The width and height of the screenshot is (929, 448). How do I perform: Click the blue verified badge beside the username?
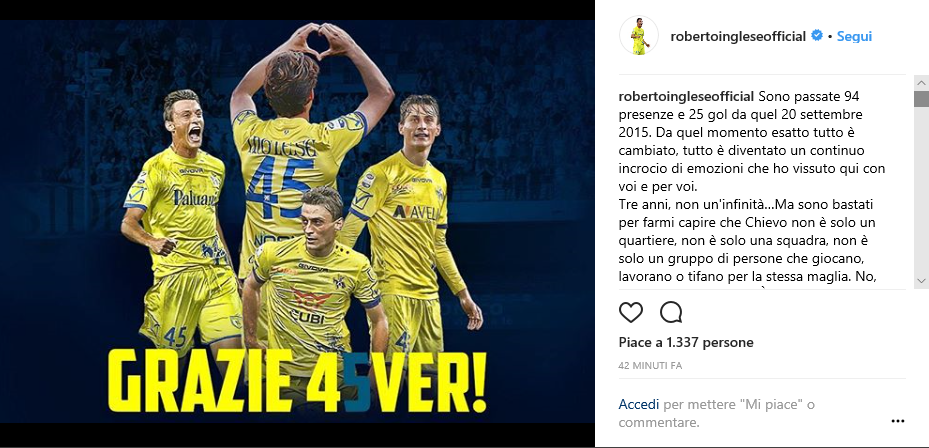point(816,36)
